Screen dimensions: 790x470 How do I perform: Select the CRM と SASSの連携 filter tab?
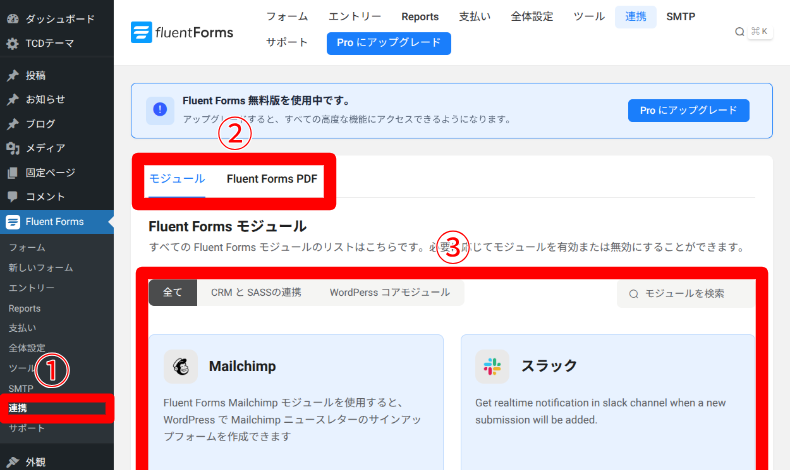point(256,293)
